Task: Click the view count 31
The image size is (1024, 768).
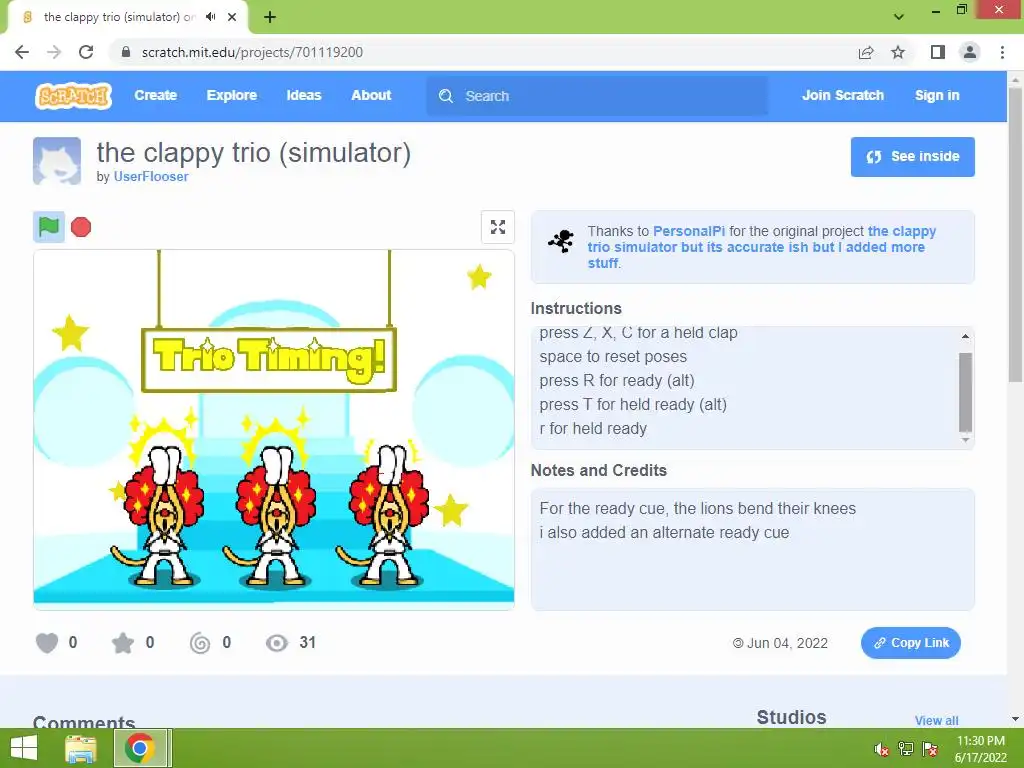Action: coord(308,643)
